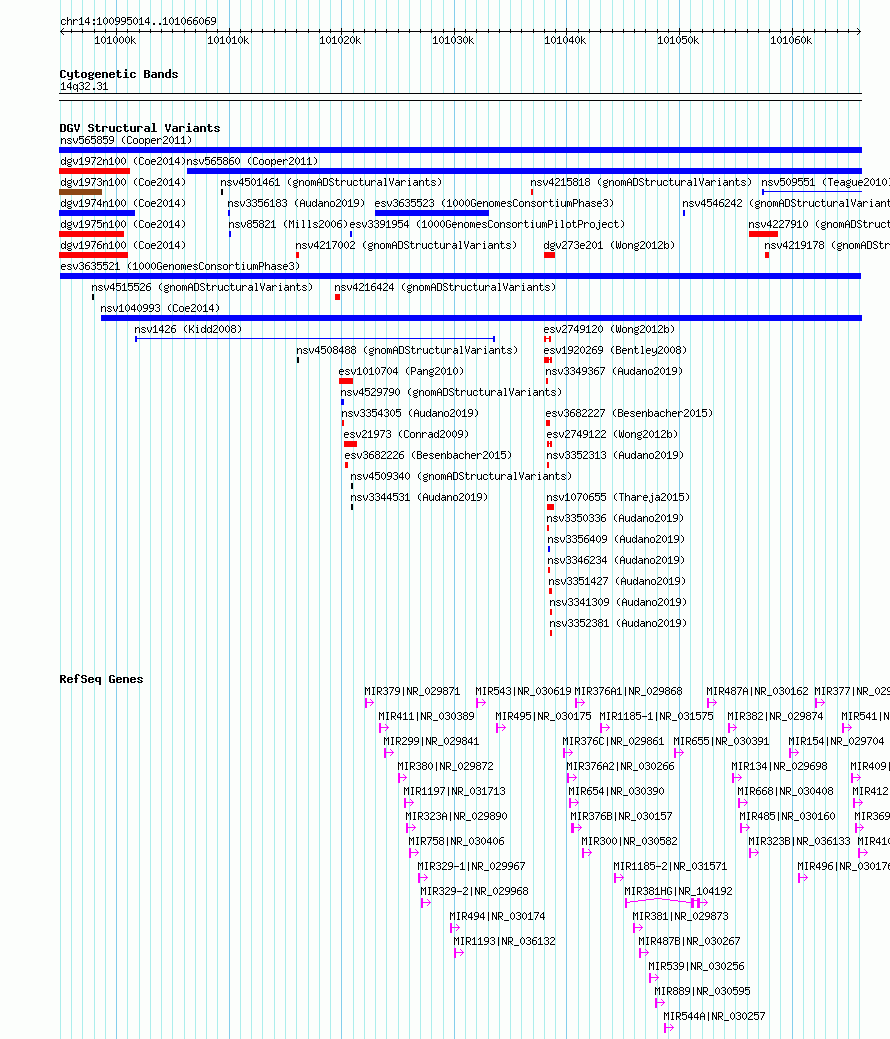Click the MIR380 gene arrow glyph
This screenshot has width=890, height=1039.
coord(402,778)
